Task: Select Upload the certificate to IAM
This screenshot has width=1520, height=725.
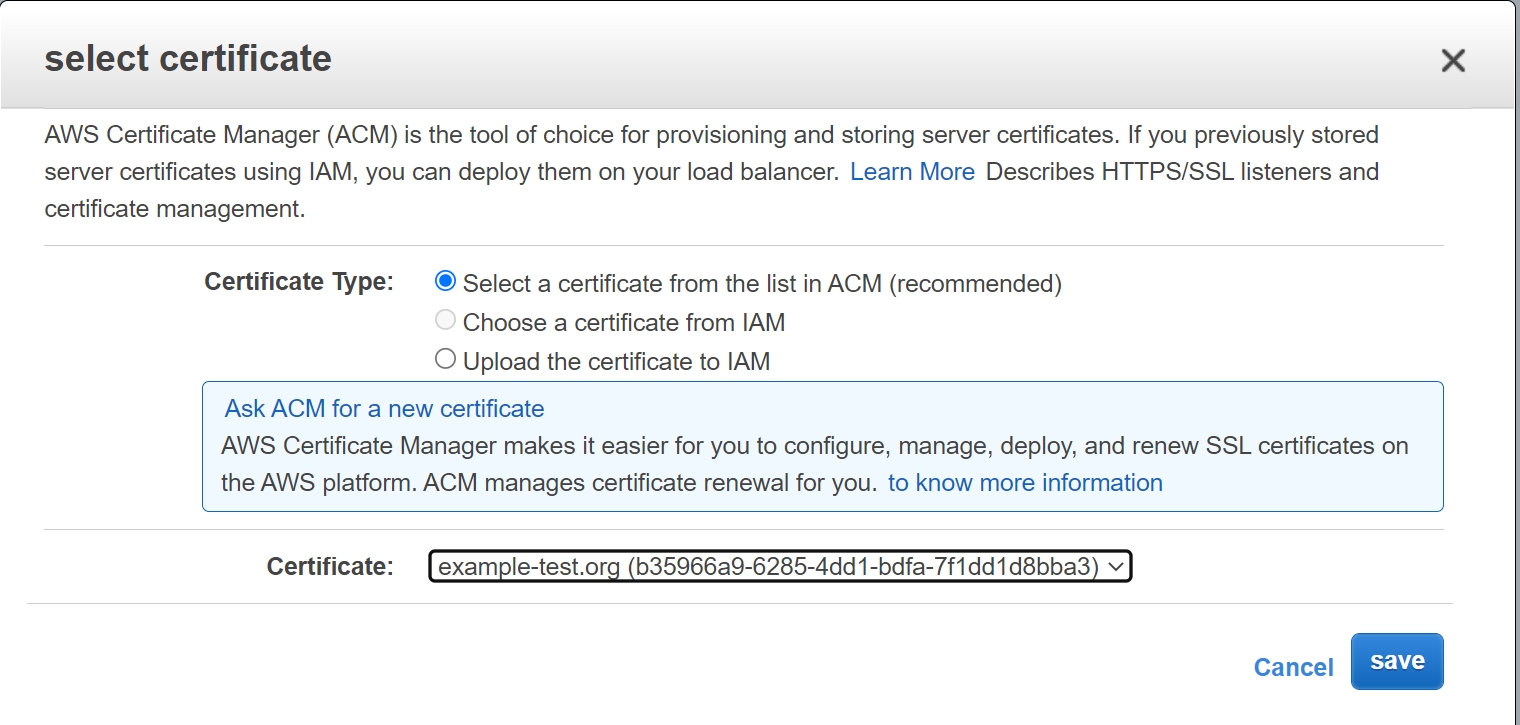Action: pyautogui.click(x=446, y=359)
